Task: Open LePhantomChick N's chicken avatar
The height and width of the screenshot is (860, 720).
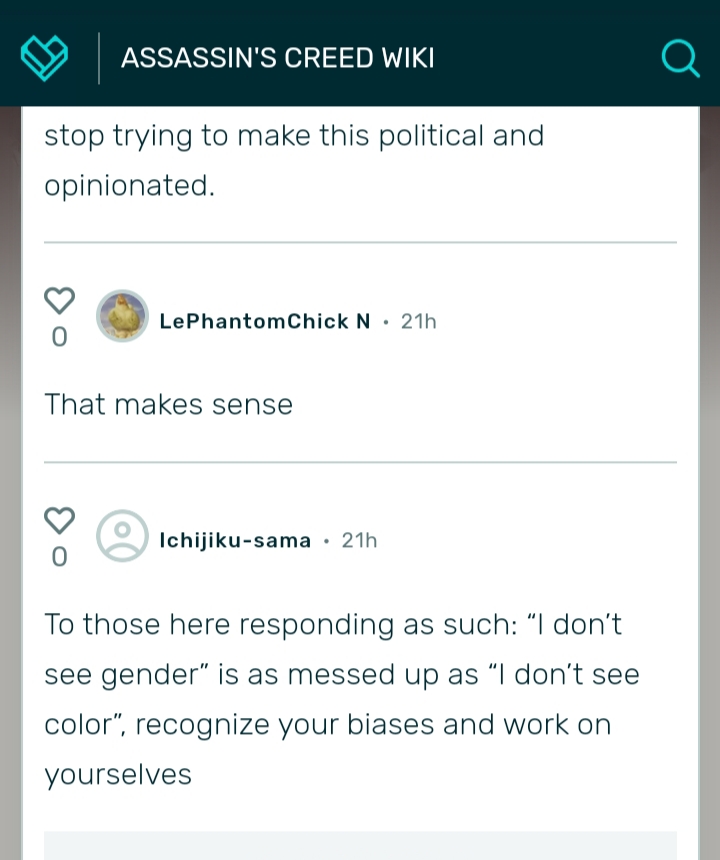Action: coord(122,316)
